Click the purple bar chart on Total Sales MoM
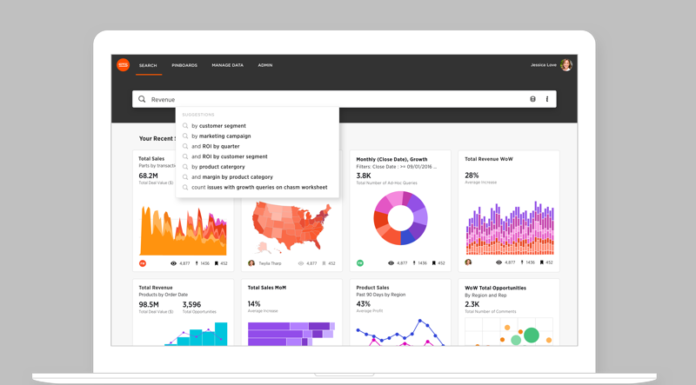This screenshot has height=385, width=696. pos(291,334)
